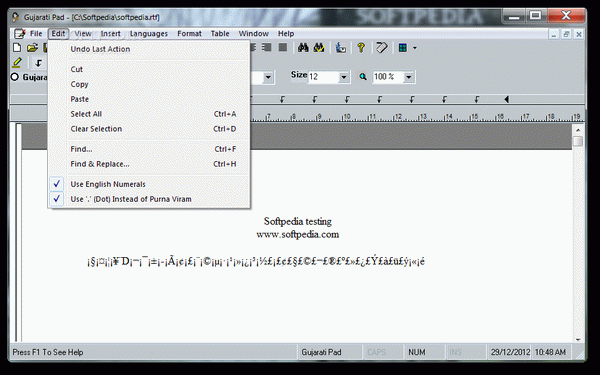Click the garbled symbol text line
The width and height of the screenshot is (600, 375).
tap(256, 262)
